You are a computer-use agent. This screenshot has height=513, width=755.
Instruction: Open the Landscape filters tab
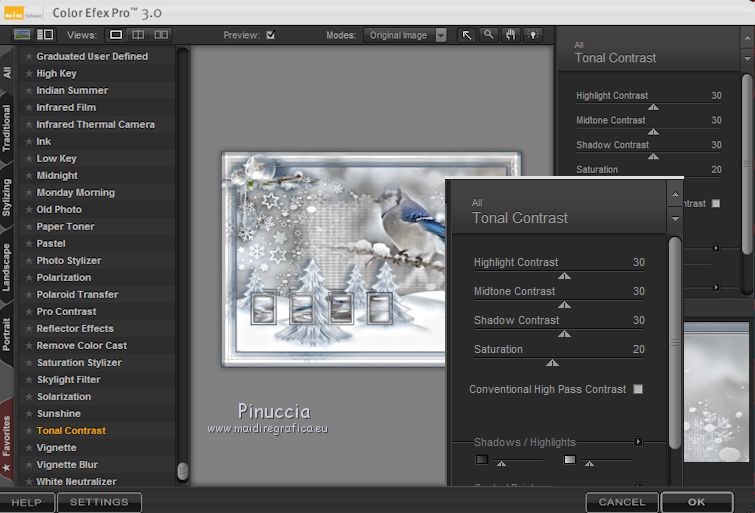(7, 268)
